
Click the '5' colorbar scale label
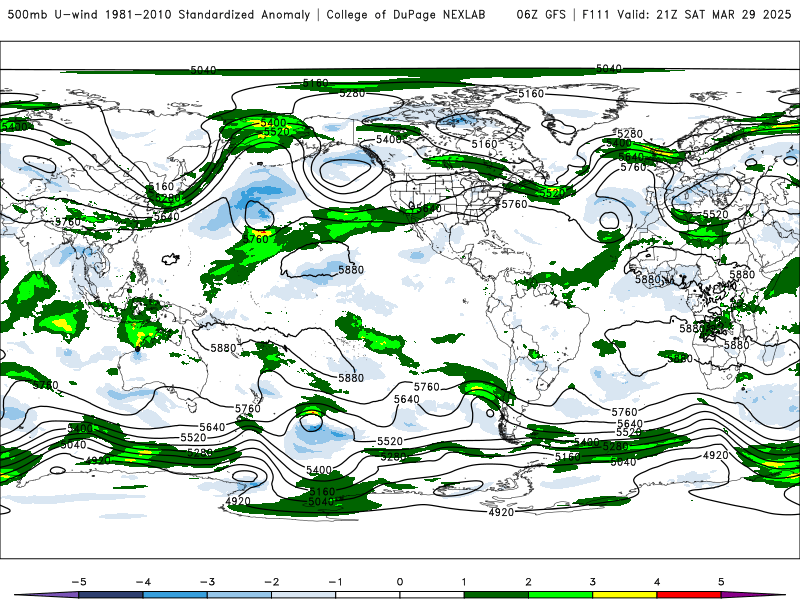point(721,582)
